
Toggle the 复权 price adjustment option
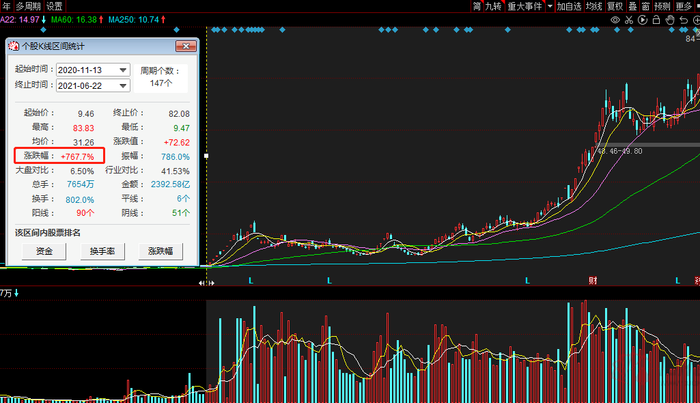click(615, 6)
